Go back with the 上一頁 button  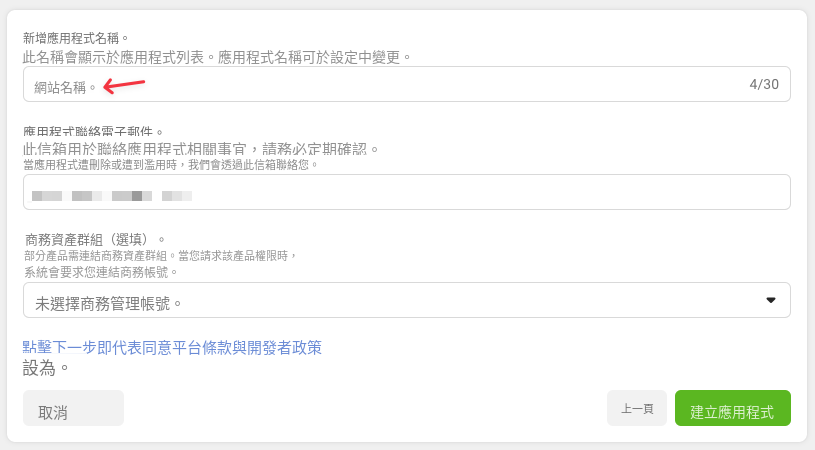point(637,408)
